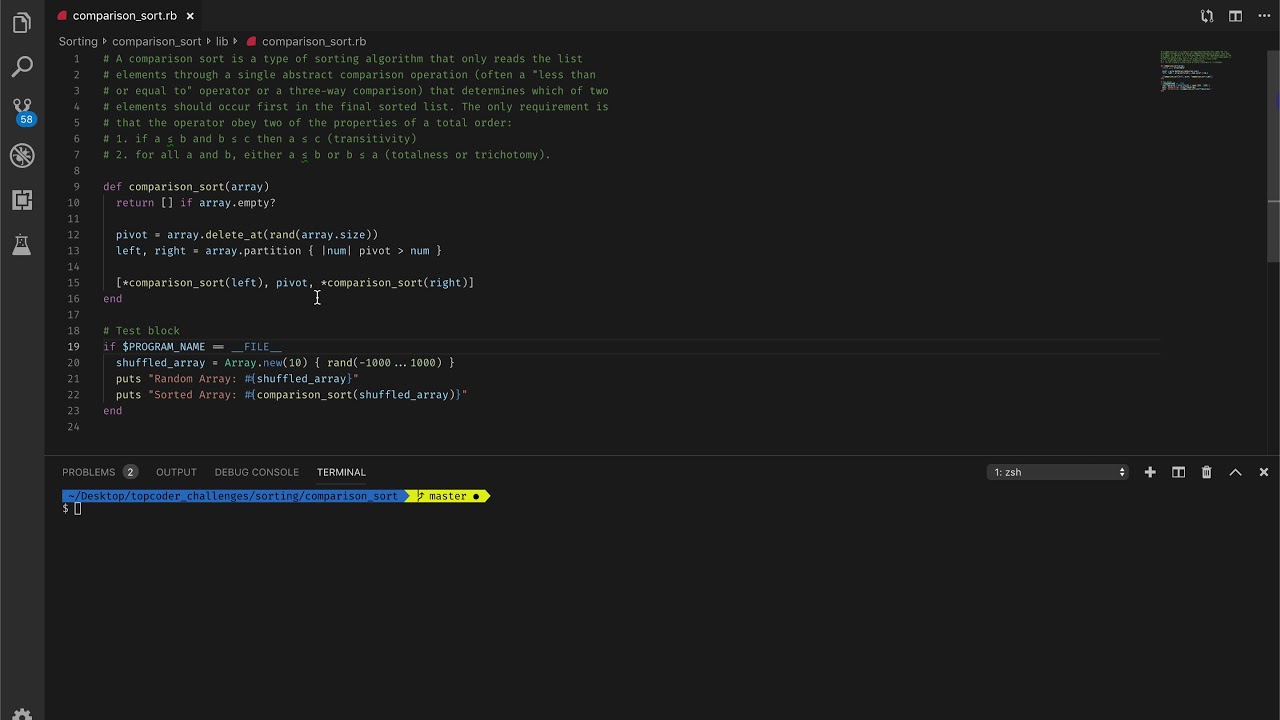Create a new terminal with plus icon

pyautogui.click(x=1150, y=472)
